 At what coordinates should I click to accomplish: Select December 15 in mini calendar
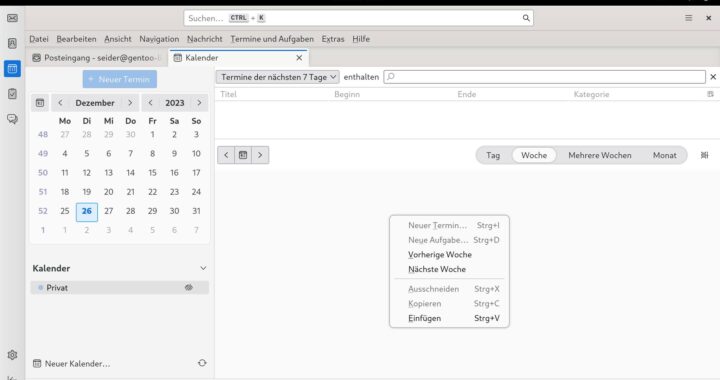coord(152,173)
